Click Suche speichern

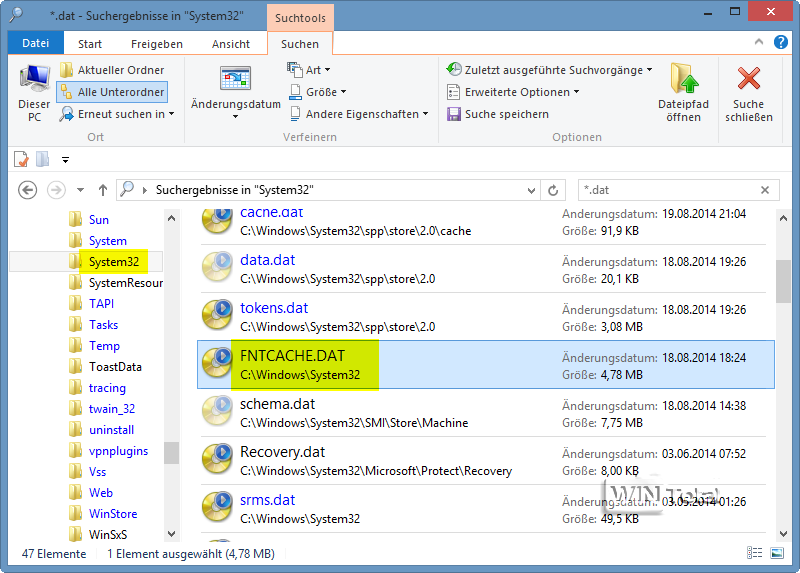tap(498, 114)
